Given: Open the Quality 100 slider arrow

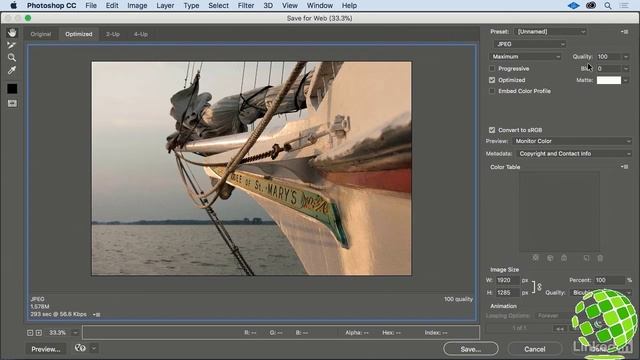Looking at the screenshot, I should click(x=626, y=57).
